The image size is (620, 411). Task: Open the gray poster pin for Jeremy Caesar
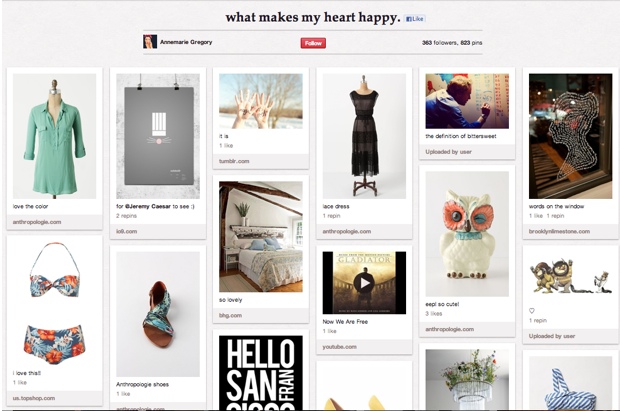[158, 136]
